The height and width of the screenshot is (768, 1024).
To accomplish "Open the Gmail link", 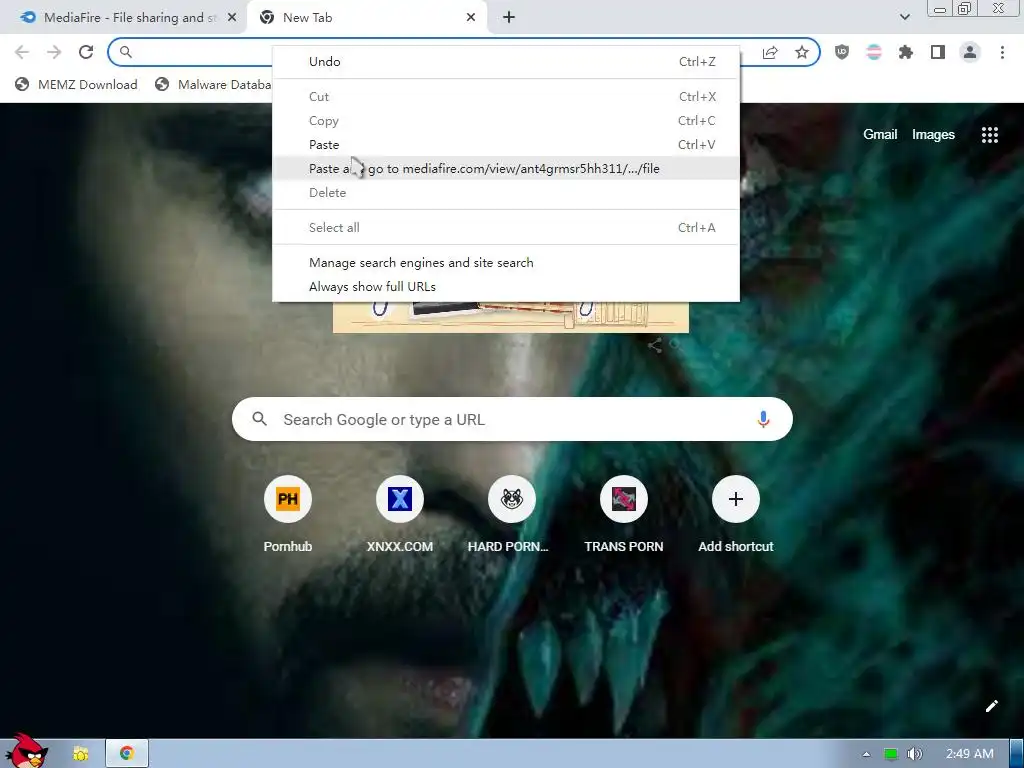I will (x=880, y=135).
